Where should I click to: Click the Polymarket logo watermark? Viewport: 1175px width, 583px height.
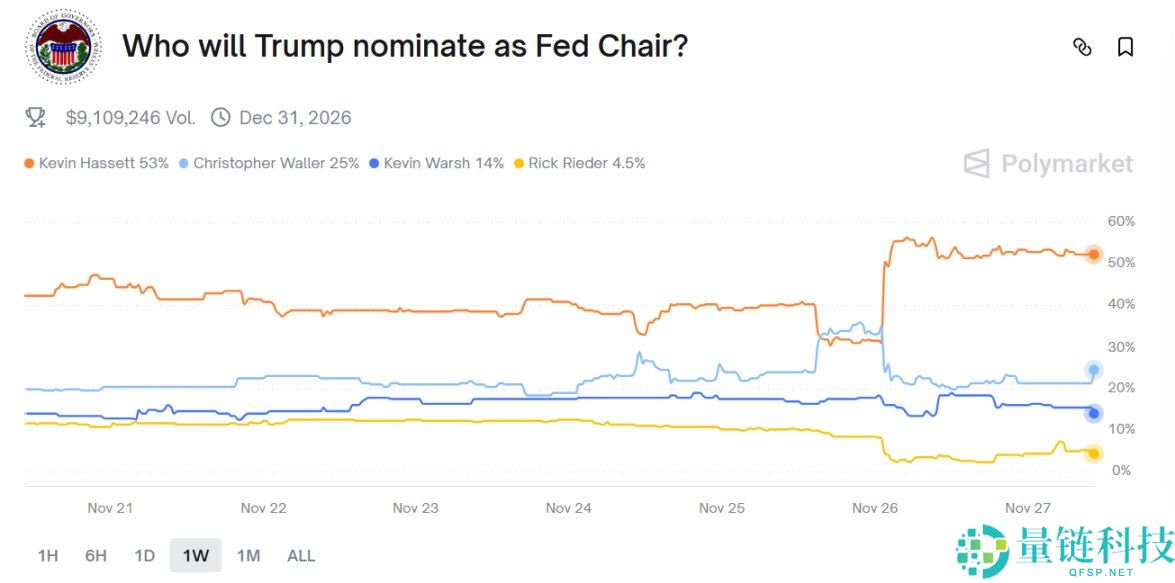(1048, 164)
